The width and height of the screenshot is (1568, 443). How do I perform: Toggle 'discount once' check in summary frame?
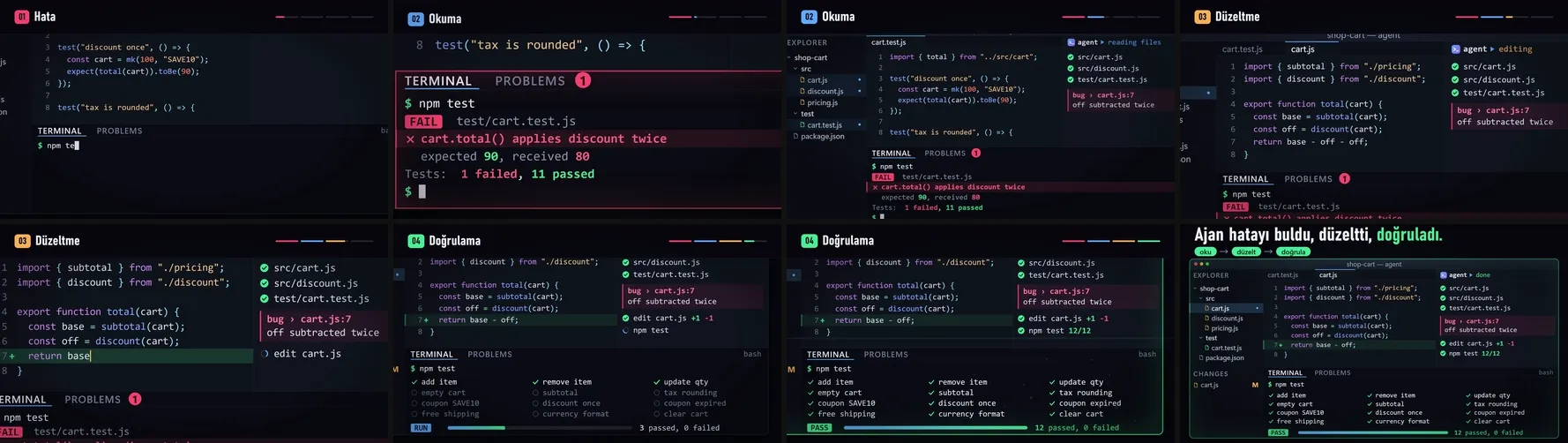(x=1370, y=412)
